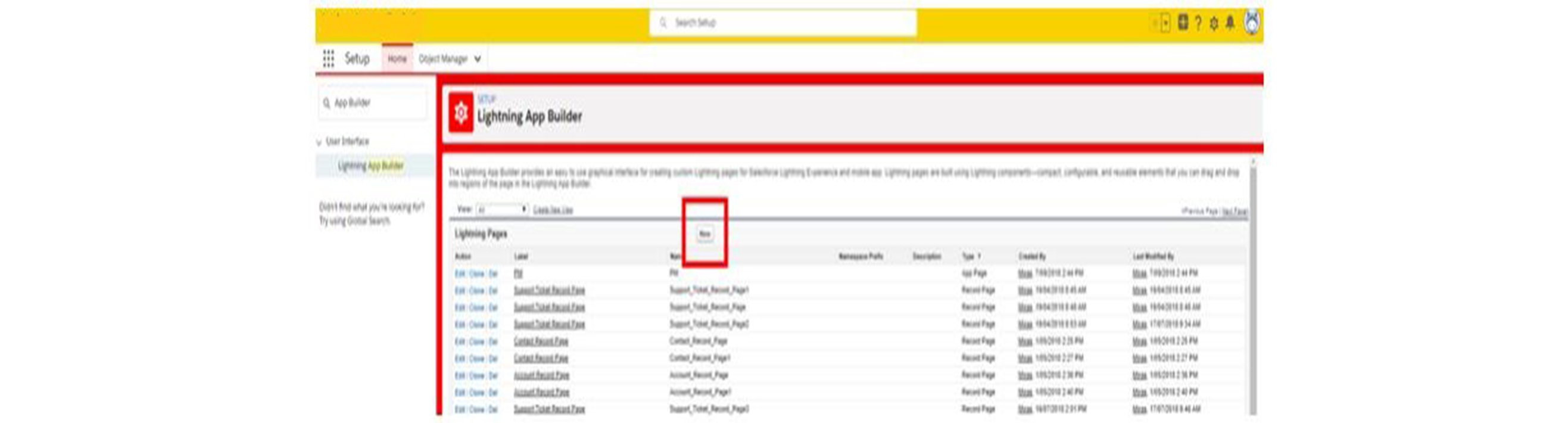Click Edit for the PM row
Image resolution: width=1568 pixels, height=423 pixels.
(x=460, y=273)
